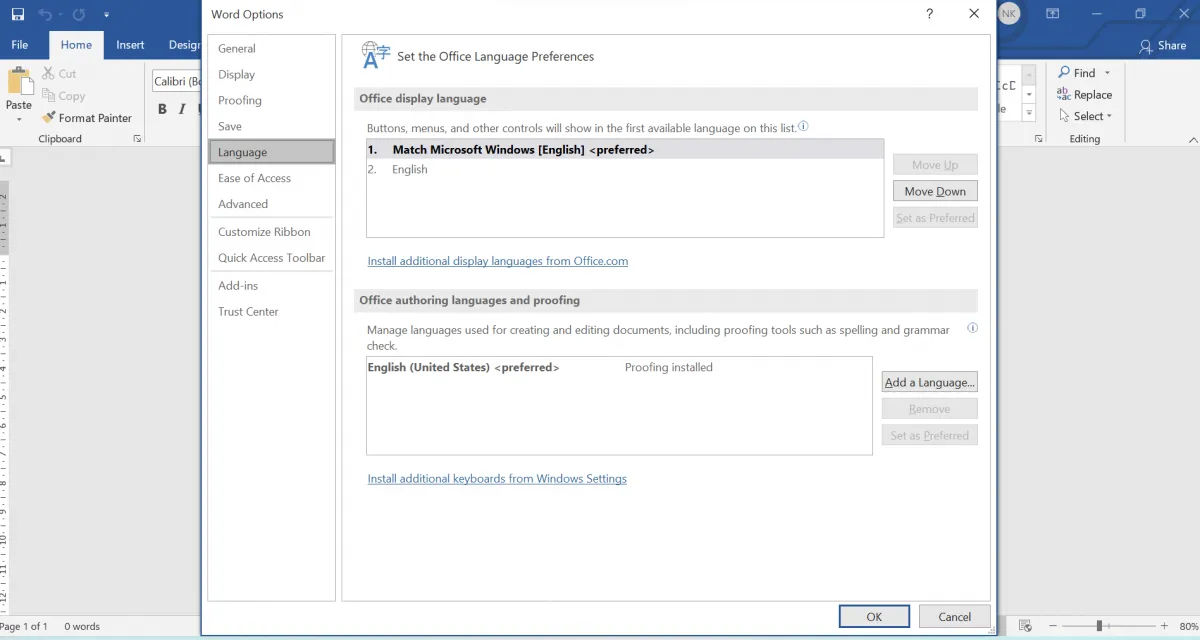This screenshot has width=1200, height=640.
Task: Open the Clipboard dialog launcher
Action: (x=137, y=139)
